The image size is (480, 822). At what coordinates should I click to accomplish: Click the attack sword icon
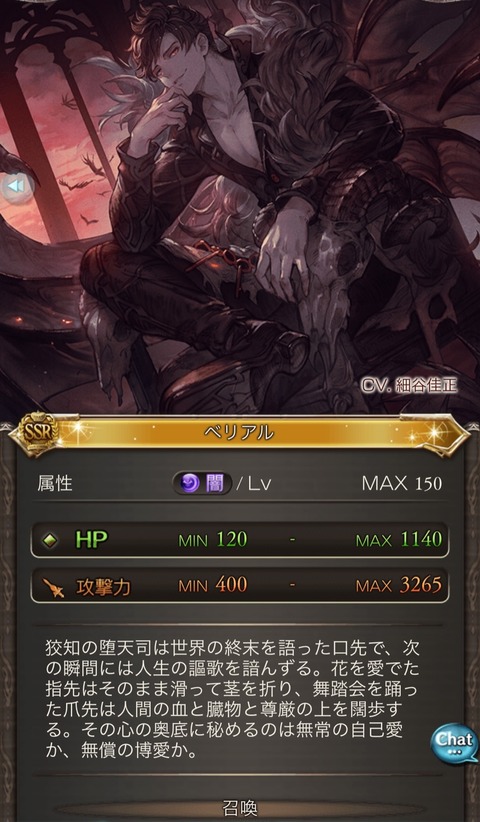pos(54,587)
